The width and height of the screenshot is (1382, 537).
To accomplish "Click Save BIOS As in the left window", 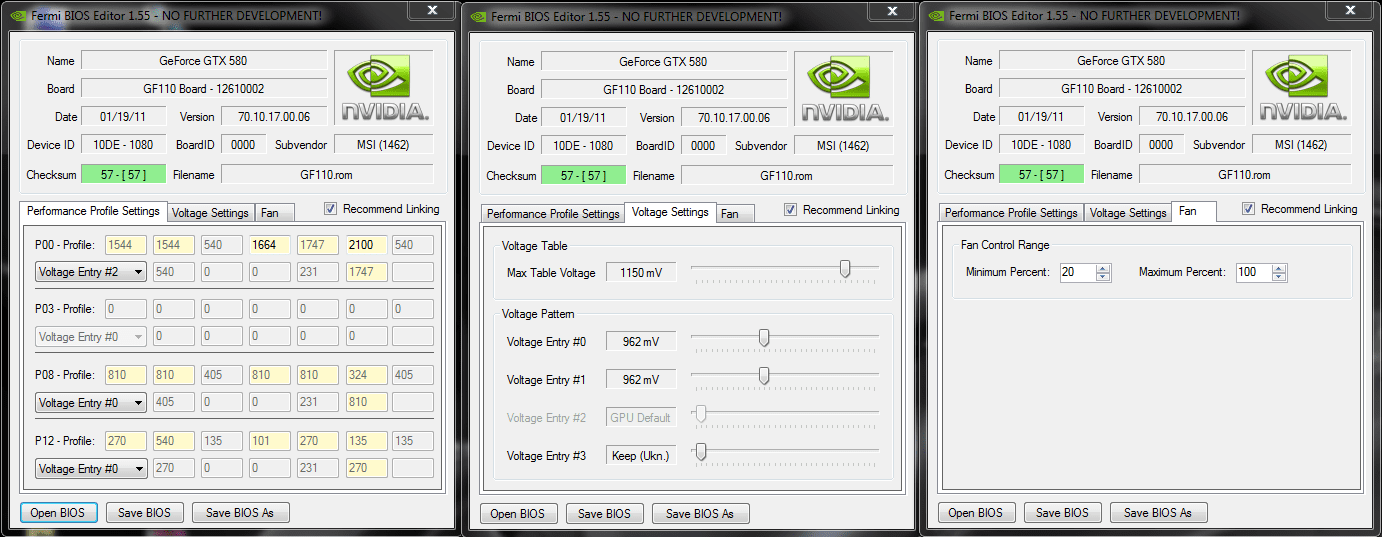I will [240, 513].
